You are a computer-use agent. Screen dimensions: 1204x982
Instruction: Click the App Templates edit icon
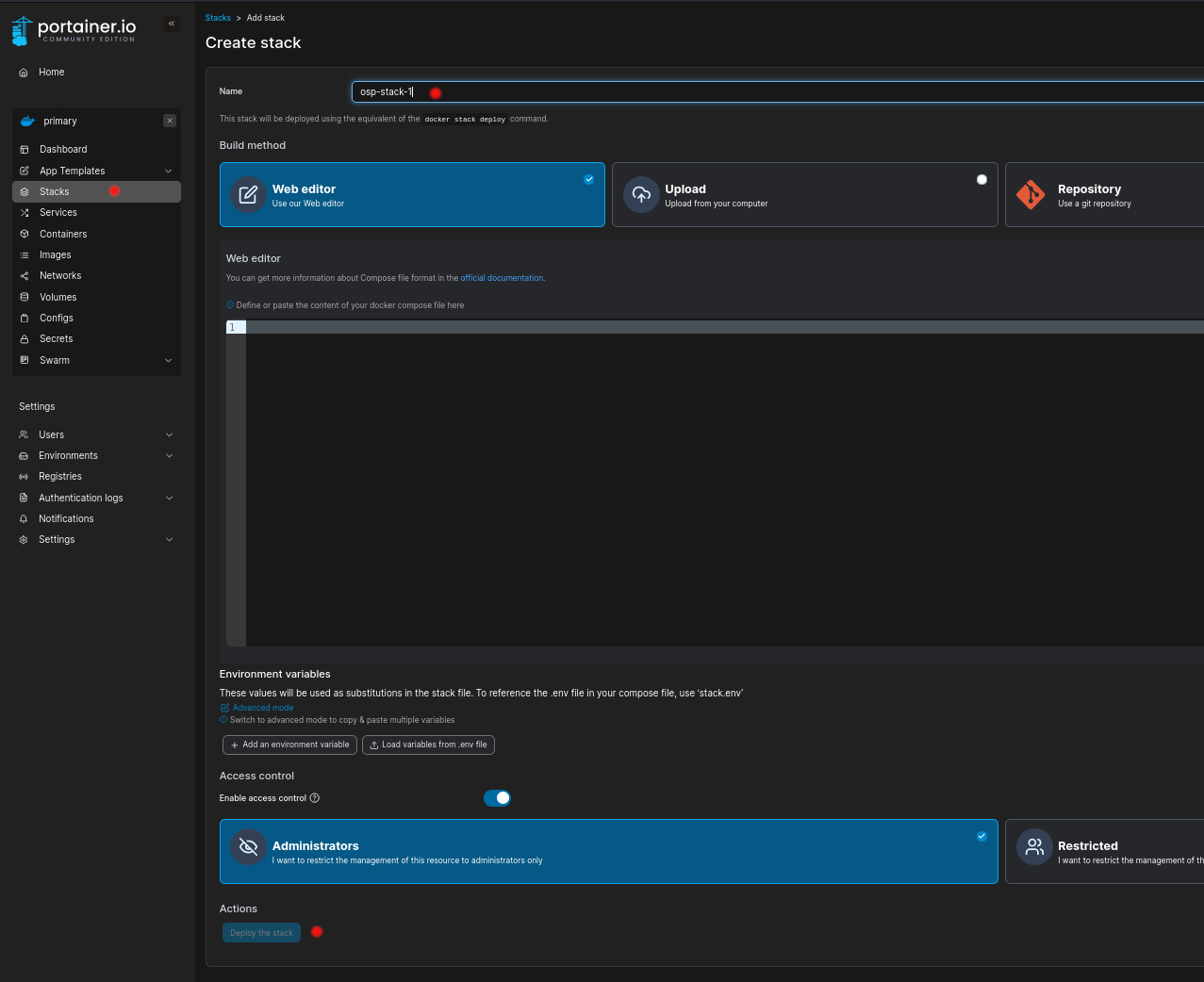pyautogui.click(x=25, y=171)
